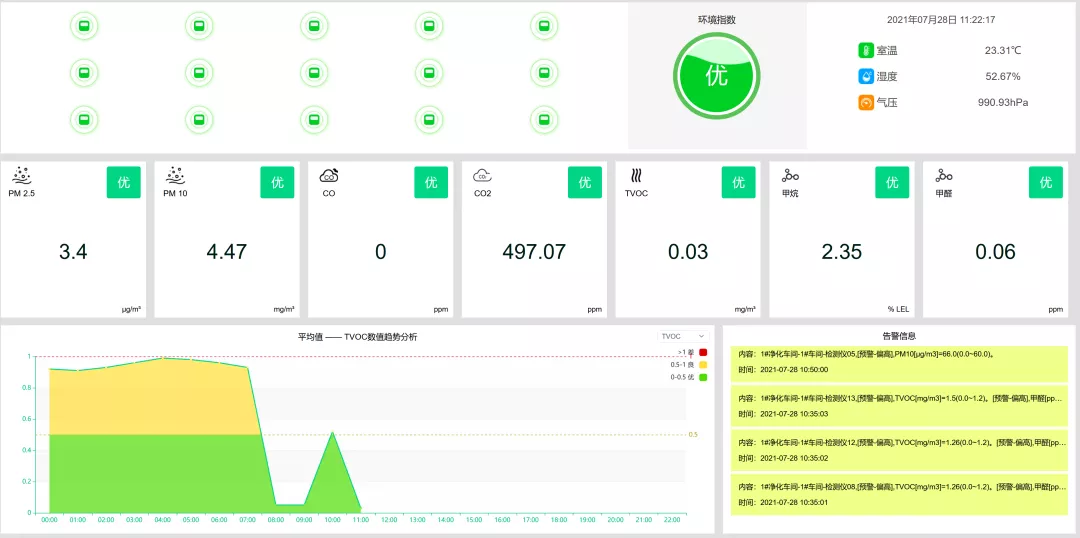Click the large green 优 environment index gauge

(716, 76)
